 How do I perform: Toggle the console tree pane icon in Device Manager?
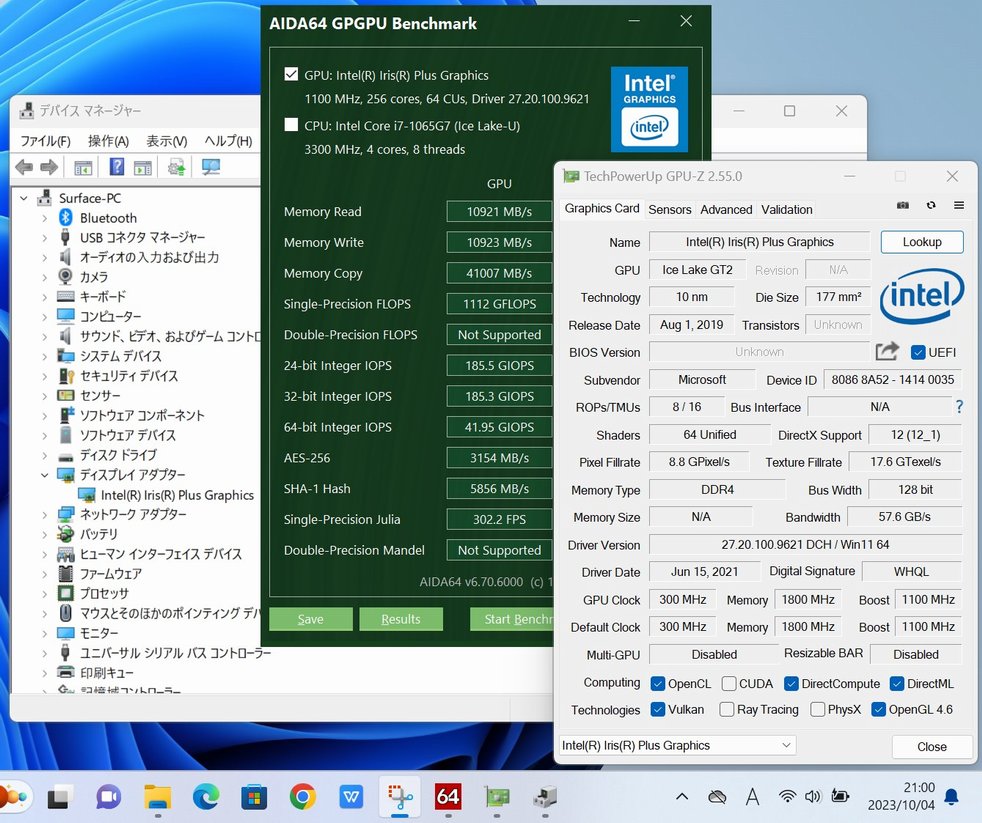[83, 167]
